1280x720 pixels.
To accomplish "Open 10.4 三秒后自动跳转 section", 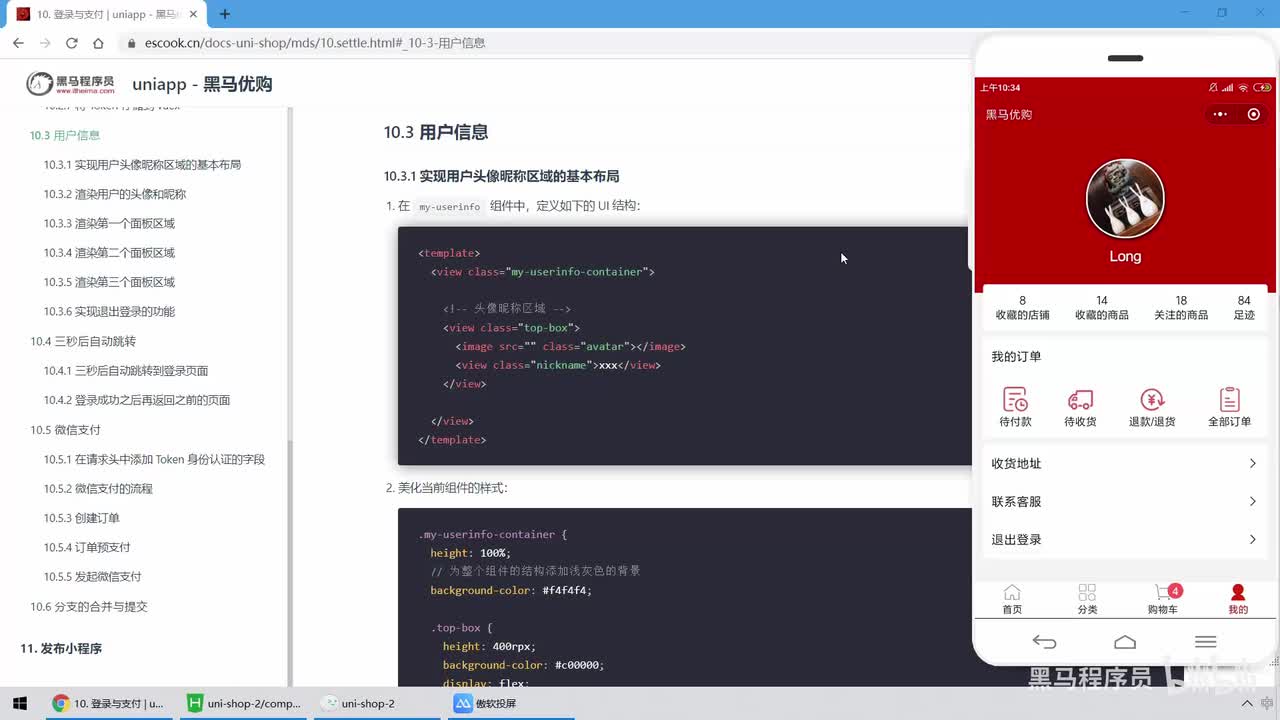I will point(83,341).
